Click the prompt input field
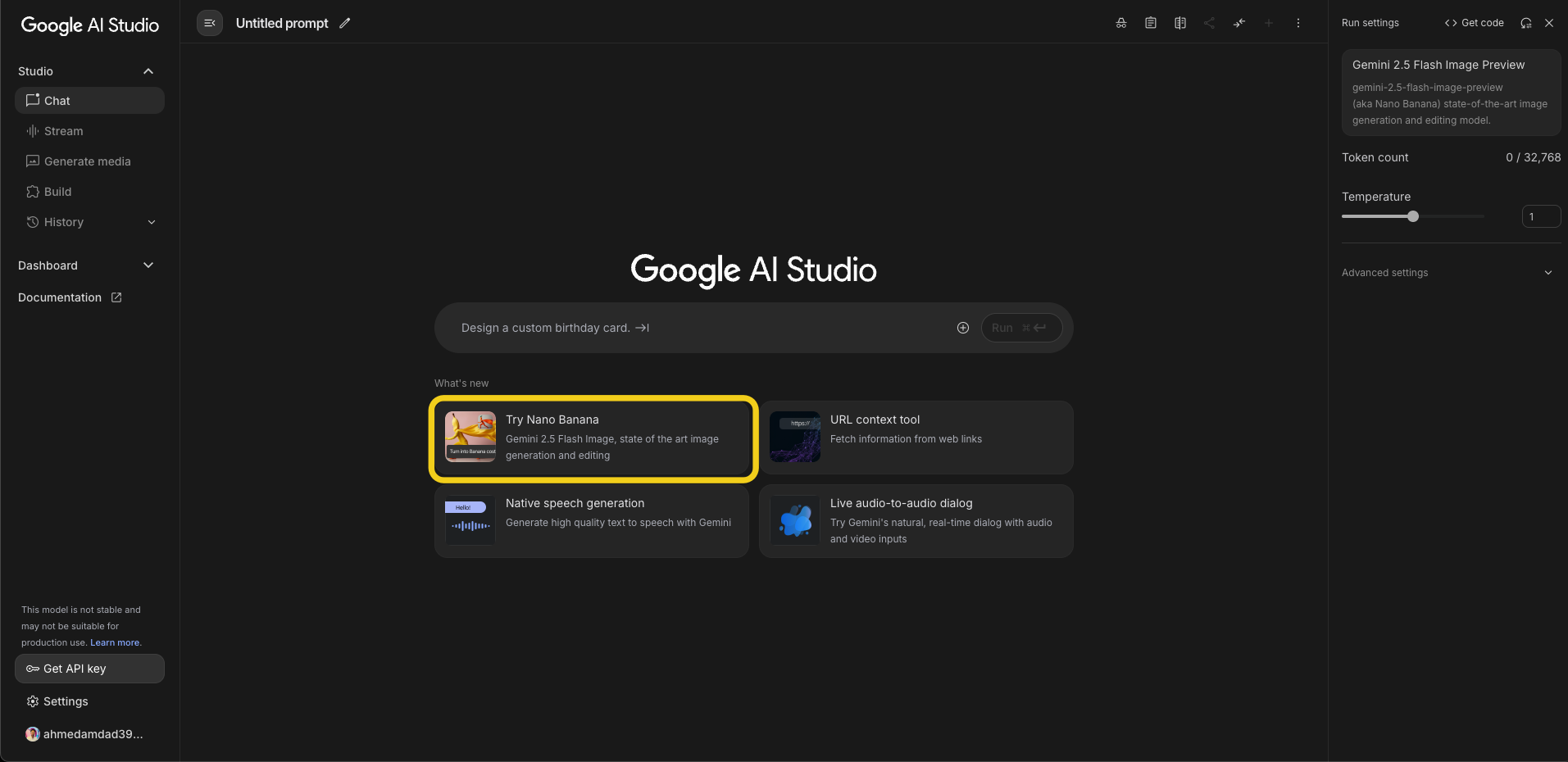This screenshot has width=1568, height=762. (x=701, y=328)
